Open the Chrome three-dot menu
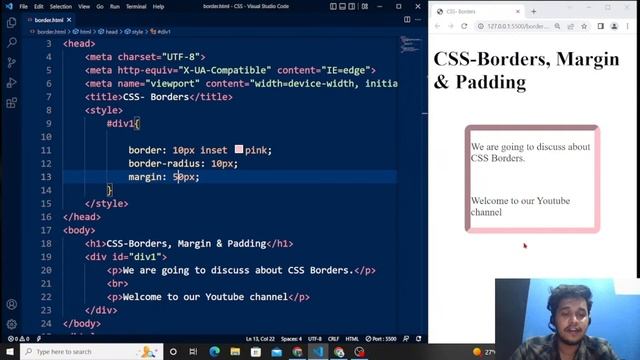Screen dimensions: 640x360 [627, 26]
